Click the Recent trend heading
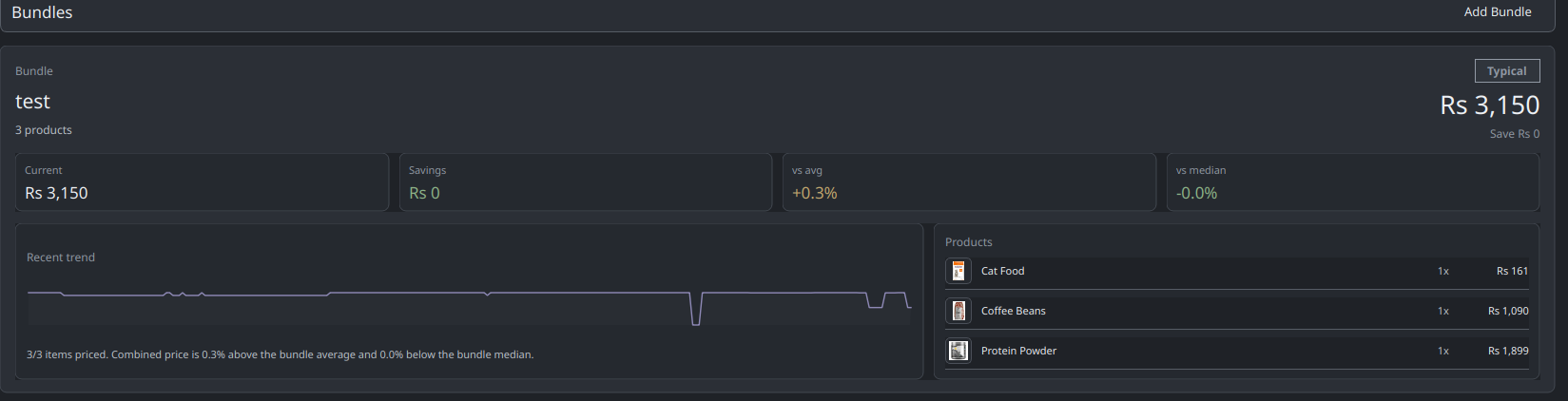This screenshot has height=401, width=1568. pos(61,258)
